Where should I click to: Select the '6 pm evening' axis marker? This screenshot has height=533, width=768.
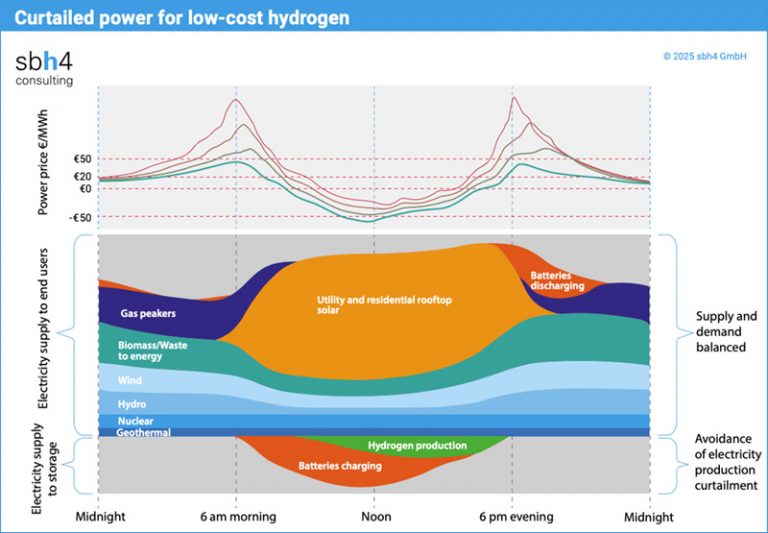[512, 517]
